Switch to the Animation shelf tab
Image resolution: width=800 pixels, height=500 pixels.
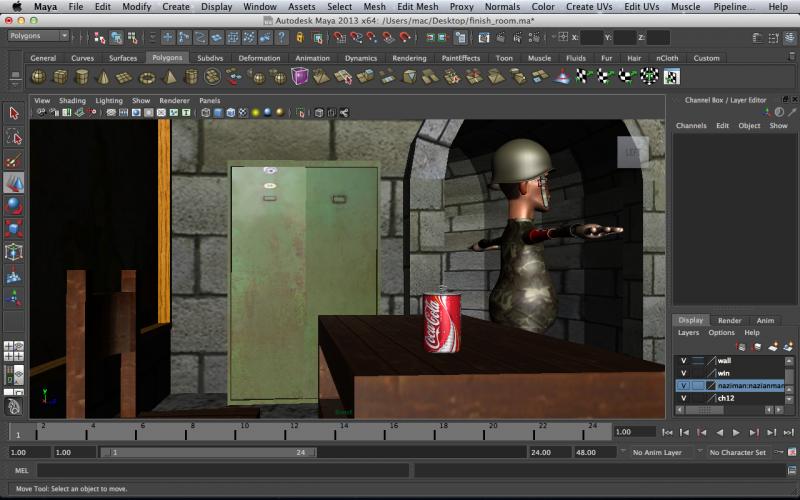point(312,58)
